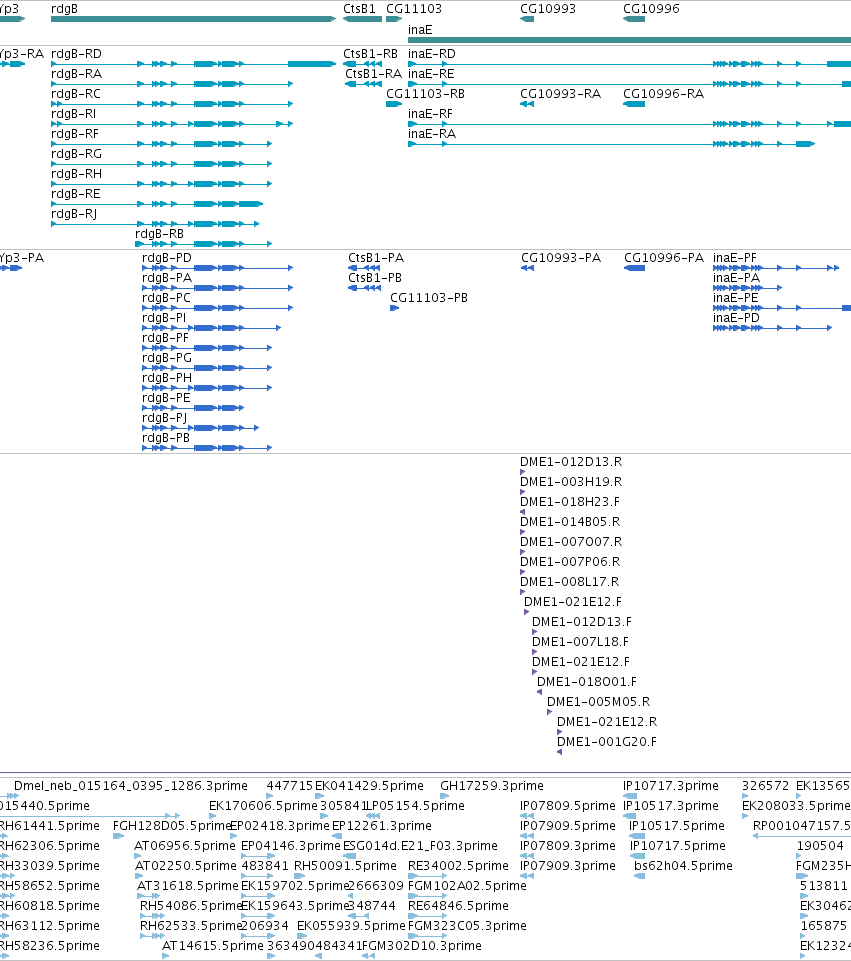Image resolution: width=851 pixels, height=961 pixels.
Task: Select EST IP07809.5prime
Action: pyautogui.click(x=527, y=816)
